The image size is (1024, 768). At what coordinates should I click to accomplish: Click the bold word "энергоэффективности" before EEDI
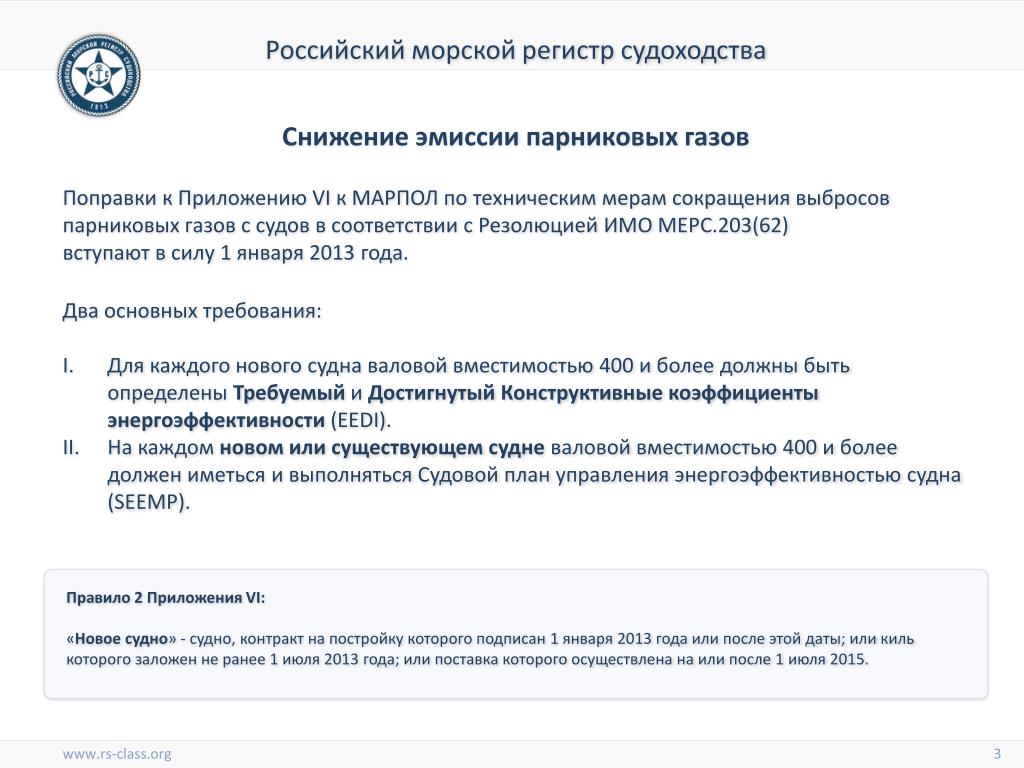[x=216, y=420]
